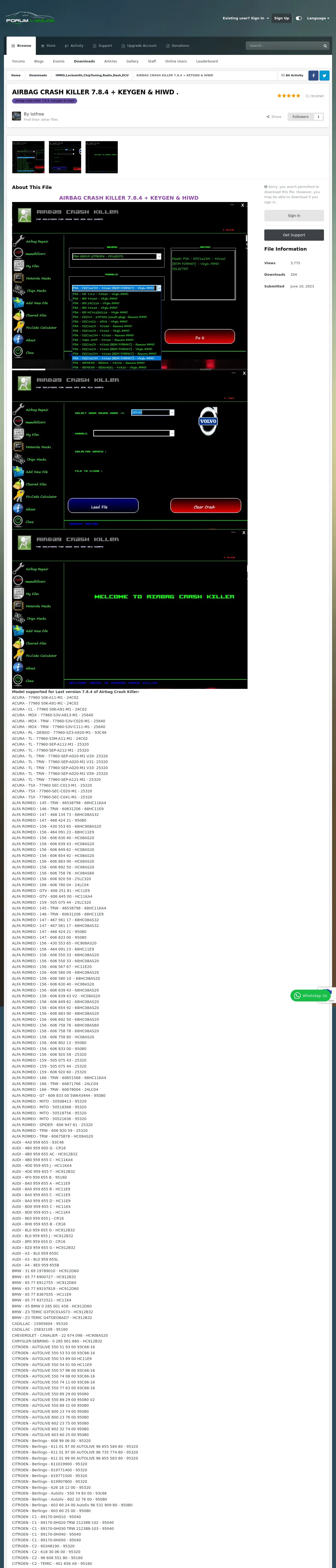Click Chips Masks icon in first app screenshot
Screen dimensions: 336x1568
19,290
